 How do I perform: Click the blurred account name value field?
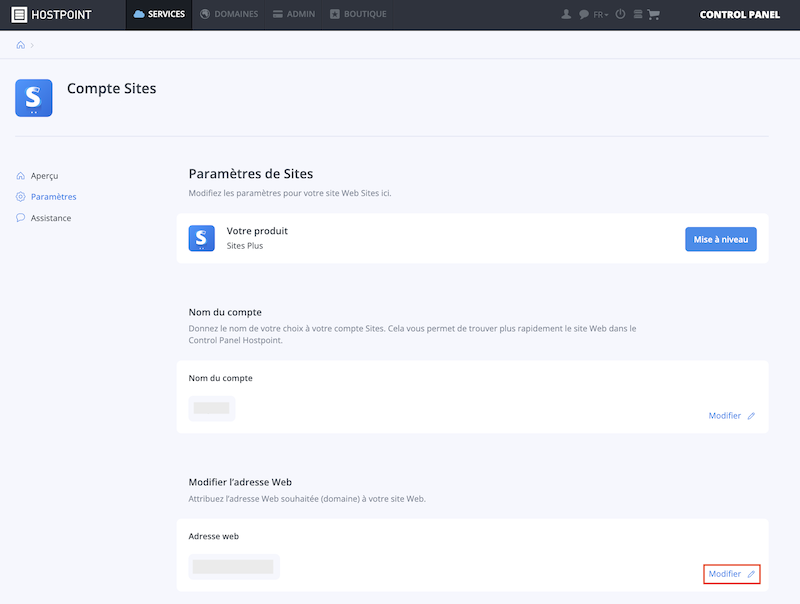coord(212,408)
